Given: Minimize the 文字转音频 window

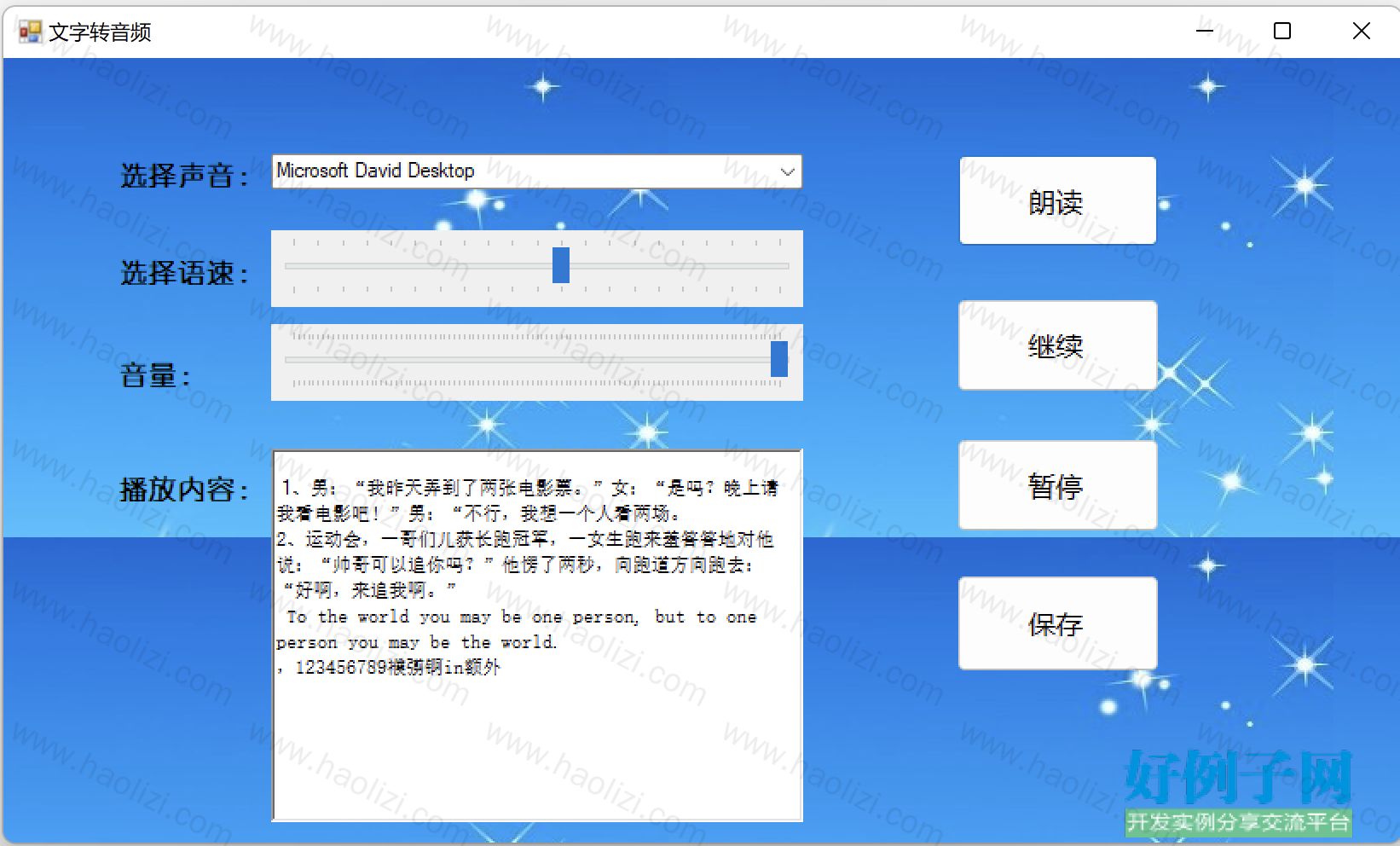Looking at the screenshot, I should (x=1204, y=32).
